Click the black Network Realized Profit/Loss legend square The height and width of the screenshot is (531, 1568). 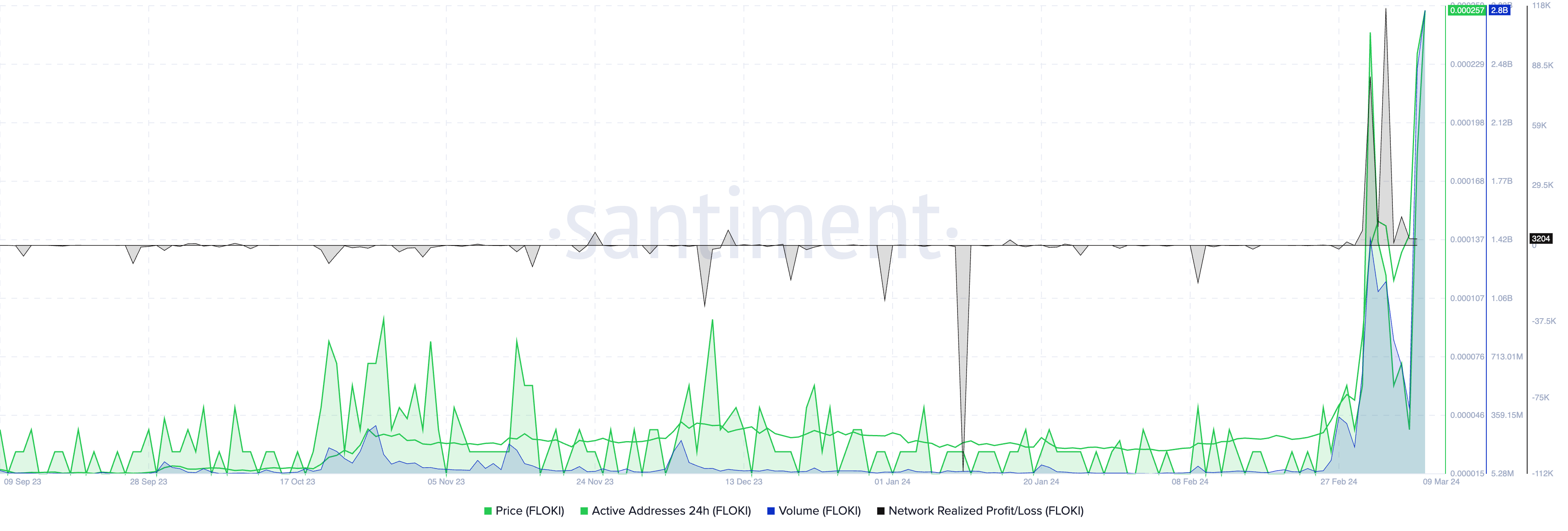tap(880, 511)
